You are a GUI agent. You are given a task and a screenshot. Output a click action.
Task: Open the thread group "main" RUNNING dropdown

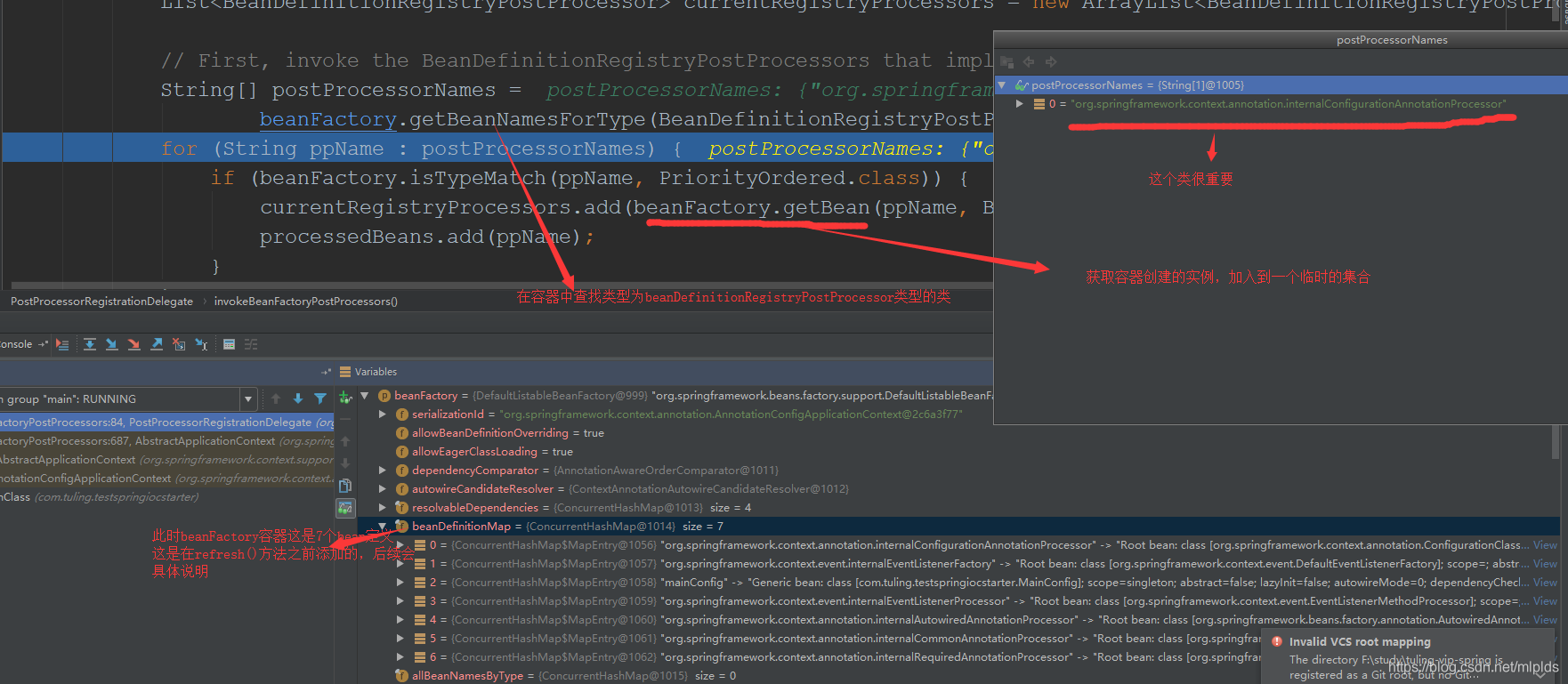point(249,399)
